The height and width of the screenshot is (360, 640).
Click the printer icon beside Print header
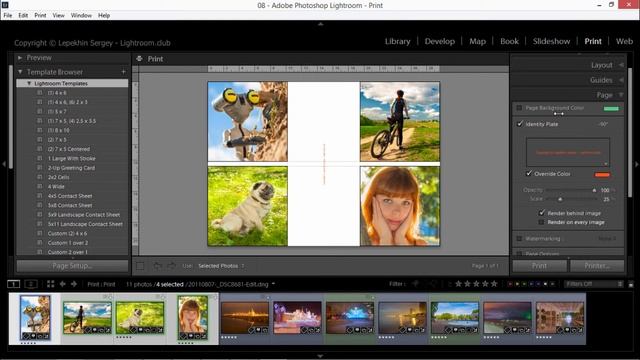[x=139, y=59]
